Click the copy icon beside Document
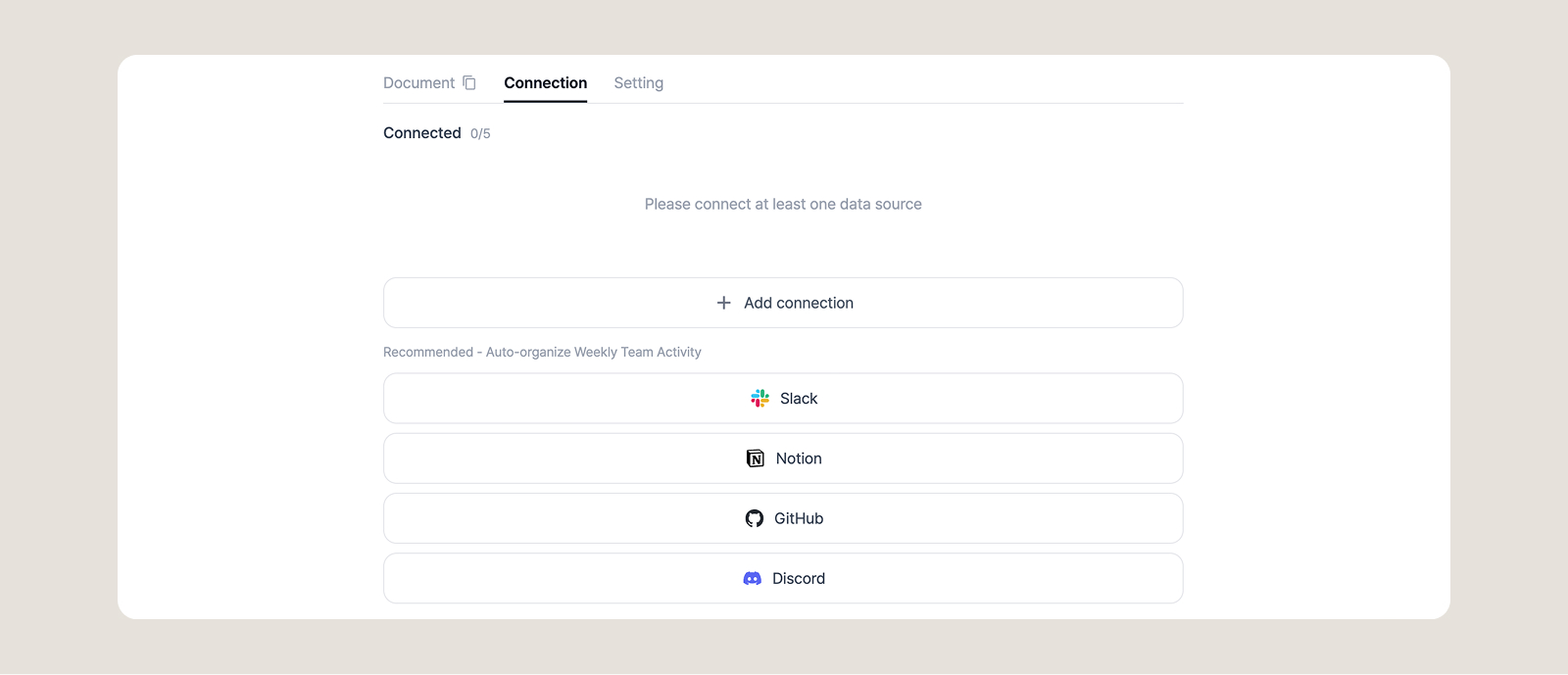This screenshot has height=675, width=1568. point(469,83)
